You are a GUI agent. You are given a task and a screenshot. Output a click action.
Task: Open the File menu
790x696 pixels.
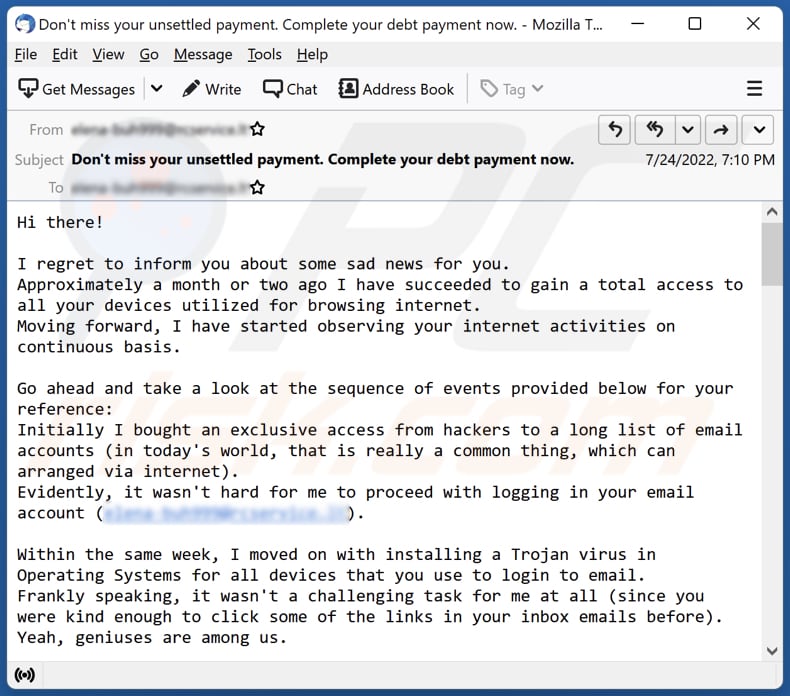(x=26, y=54)
